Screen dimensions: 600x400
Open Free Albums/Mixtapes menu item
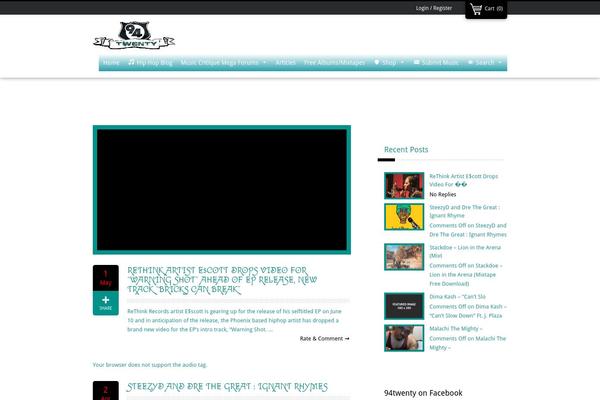pyautogui.click(x=334, y=62)
